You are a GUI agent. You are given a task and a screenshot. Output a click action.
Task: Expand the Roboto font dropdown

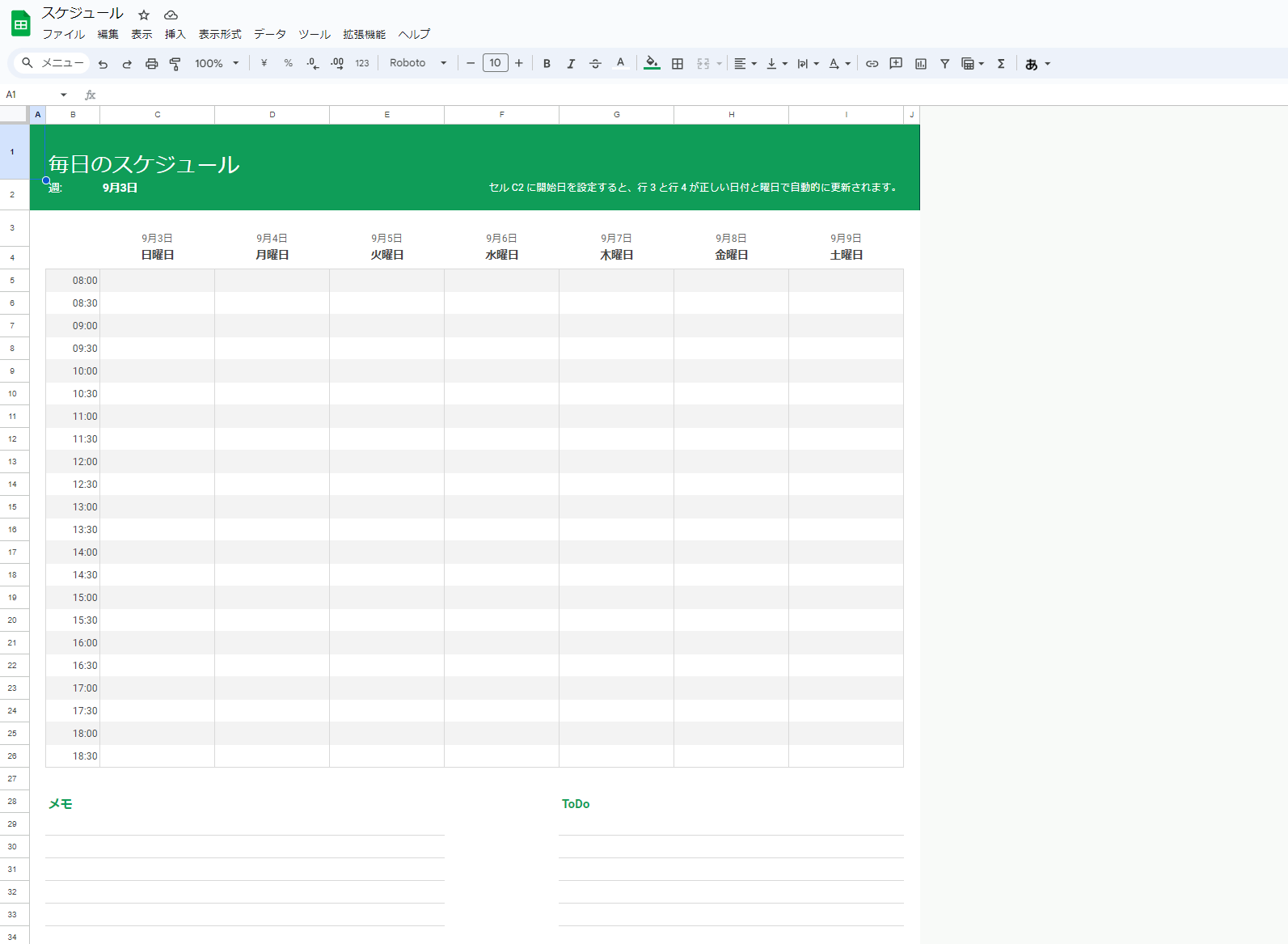click(x=417, y=63)
